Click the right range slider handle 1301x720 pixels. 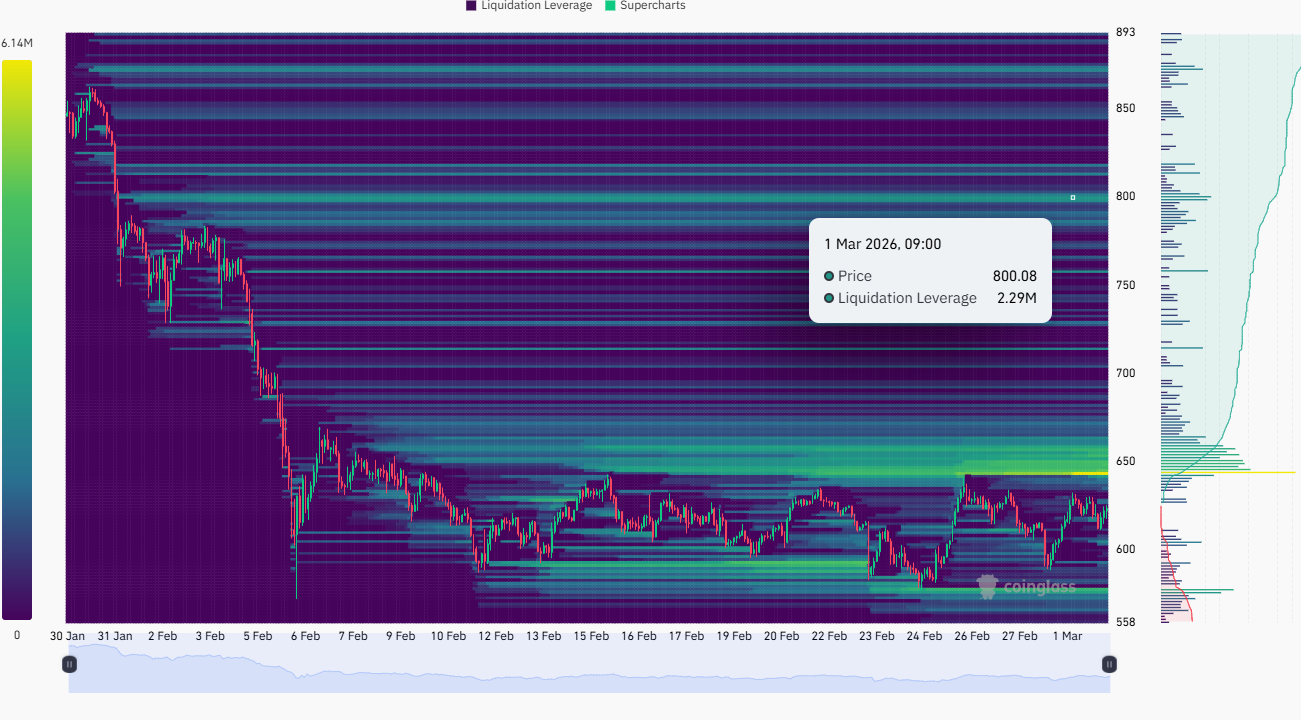click(1108, 664)
